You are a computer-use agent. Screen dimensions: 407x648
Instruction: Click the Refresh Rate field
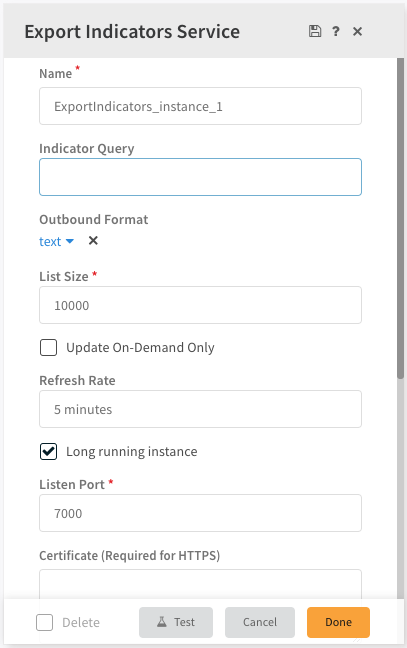pyautogui.click(x=200, y=409)
